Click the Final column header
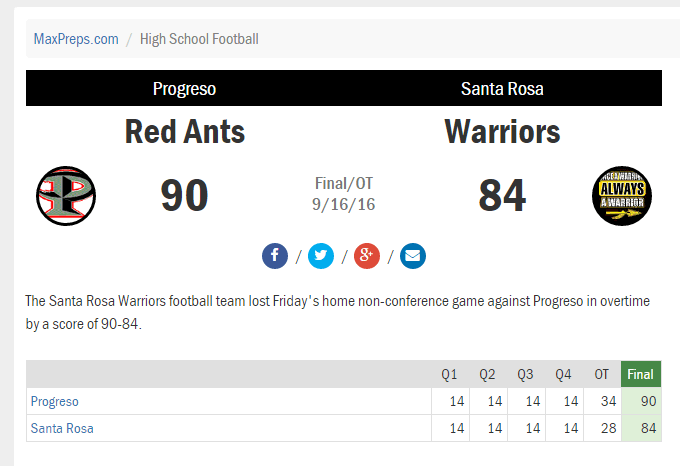 pyautogui.click(x=641, y=374)
